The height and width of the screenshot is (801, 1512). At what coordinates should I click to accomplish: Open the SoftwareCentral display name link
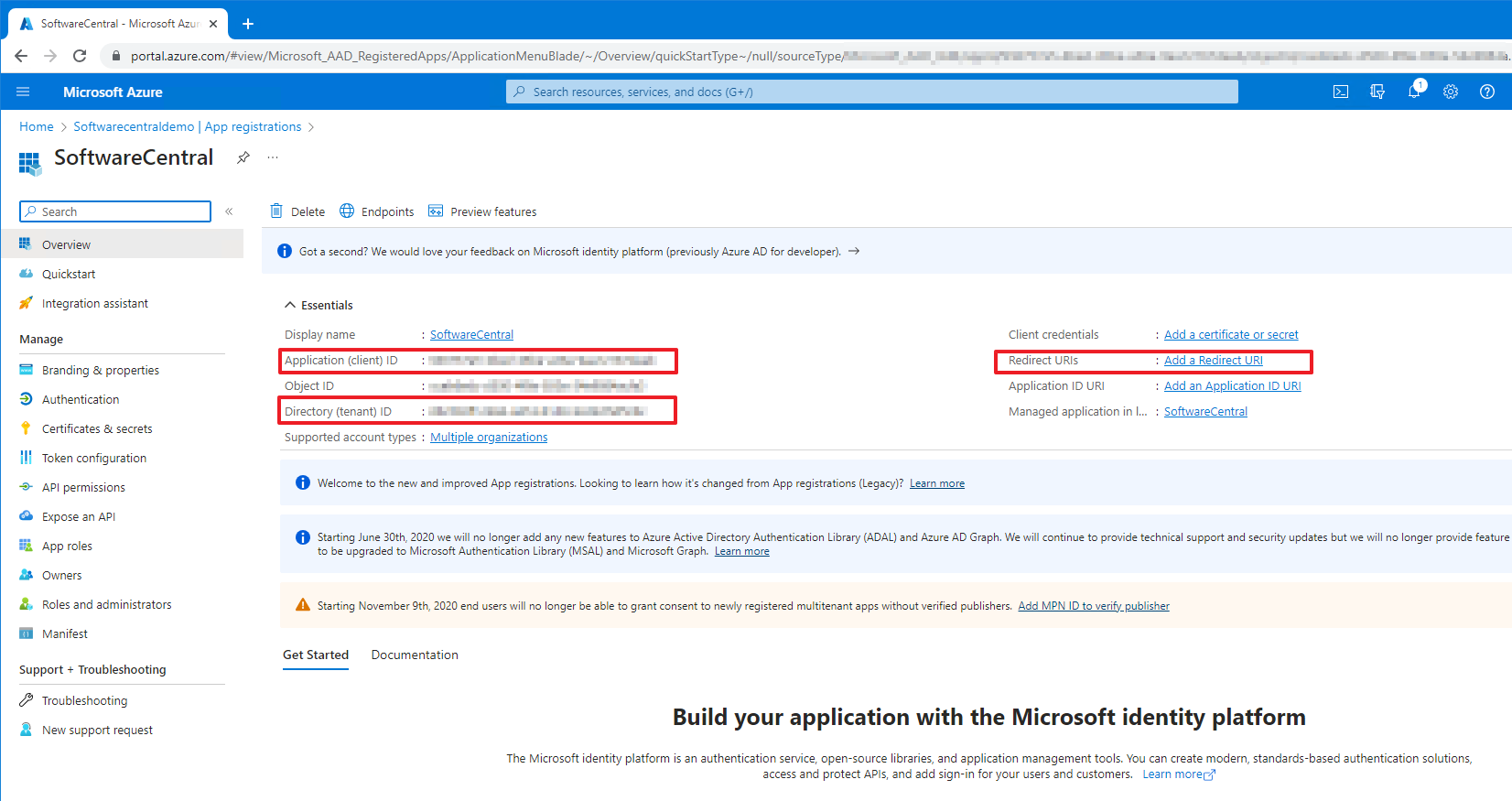pos(471,334)
